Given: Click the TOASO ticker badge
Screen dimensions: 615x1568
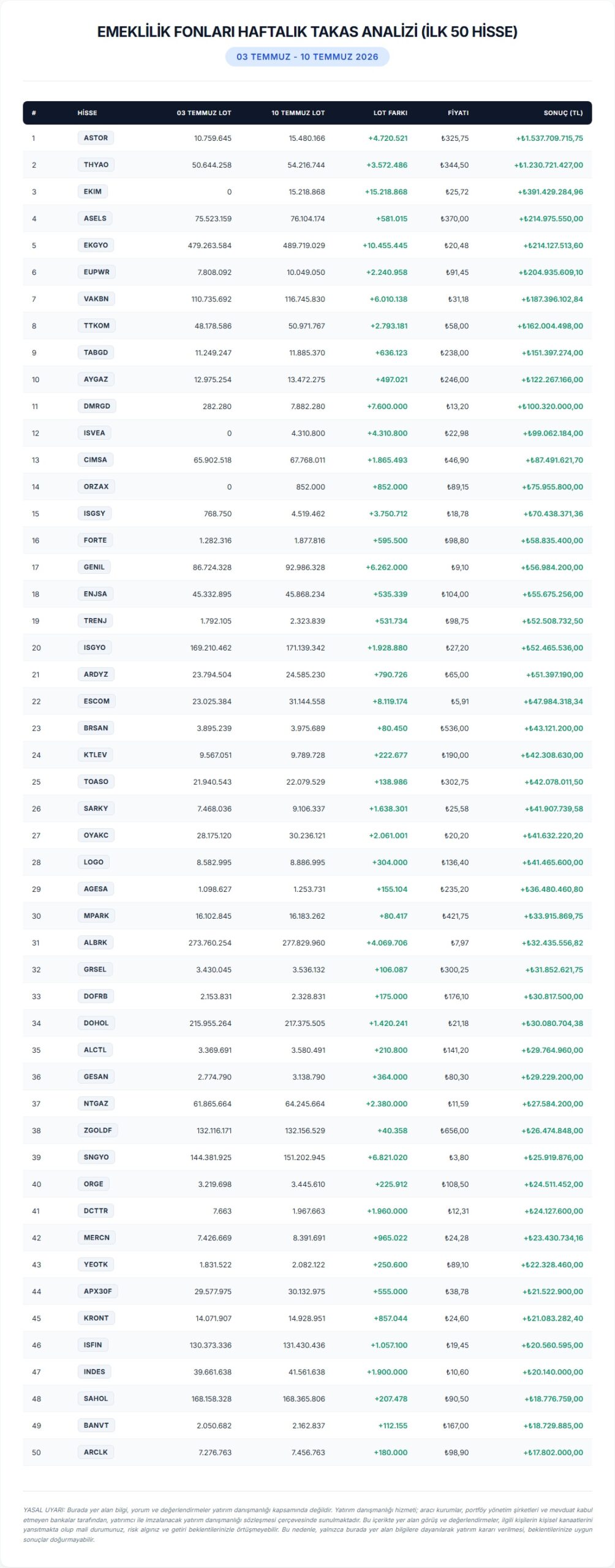Looking at the screenshot, I should pos(96,782).
